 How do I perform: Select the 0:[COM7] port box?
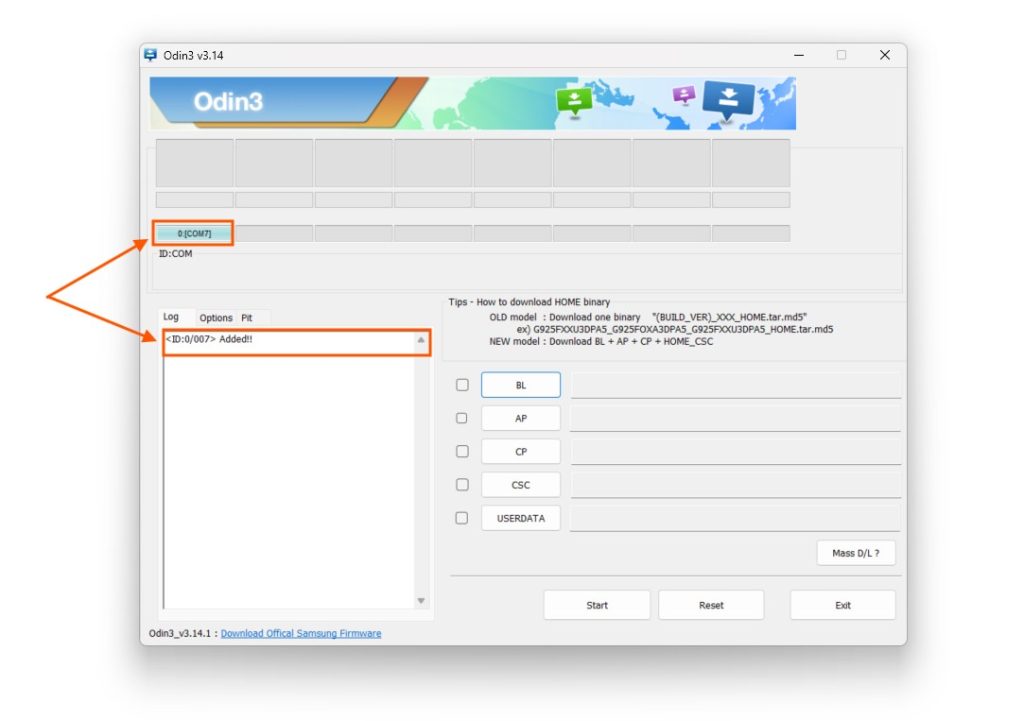coord(194,233)
